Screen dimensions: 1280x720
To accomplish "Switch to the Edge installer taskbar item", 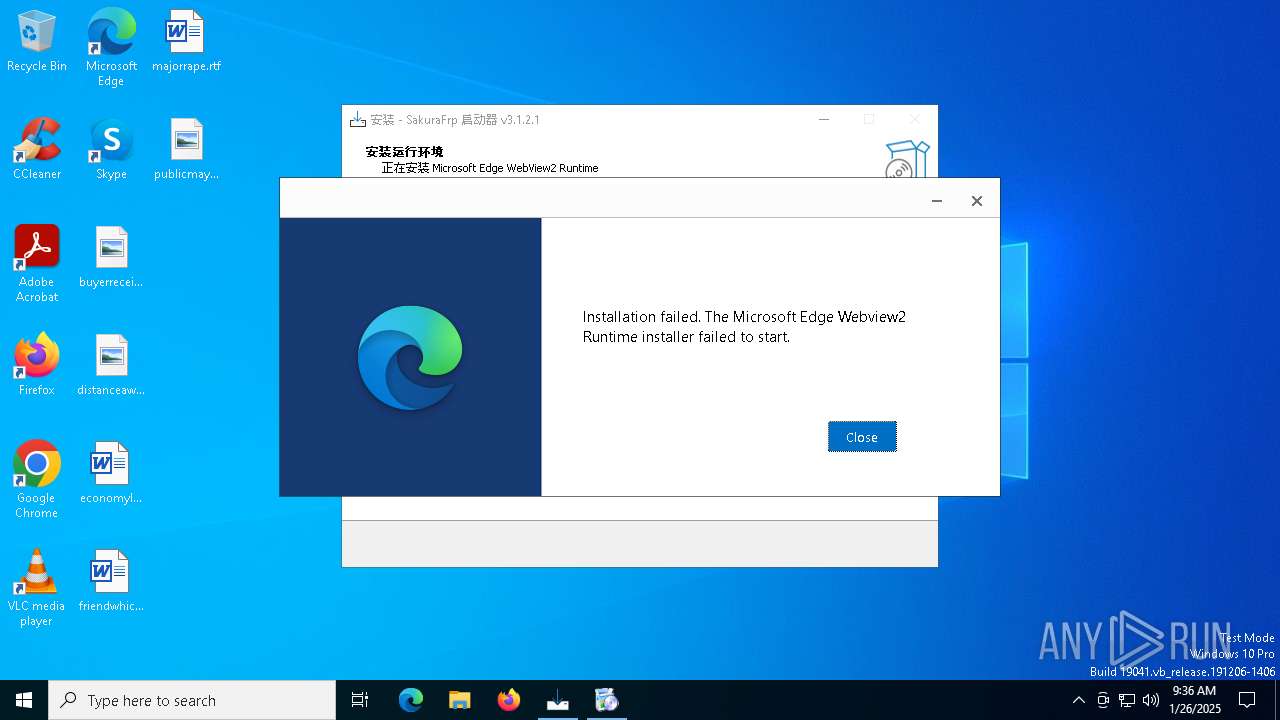I will point(607,700).
